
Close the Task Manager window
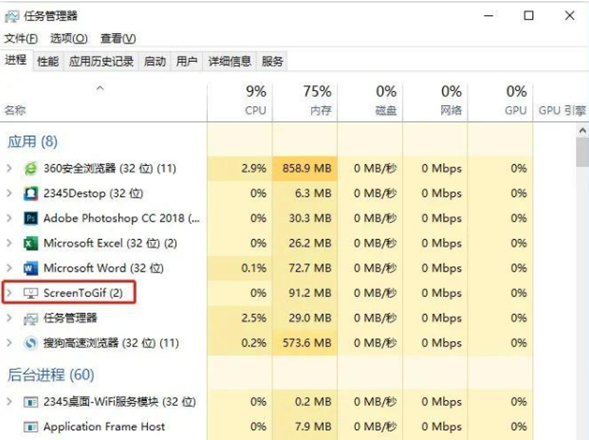pos(569,16)
